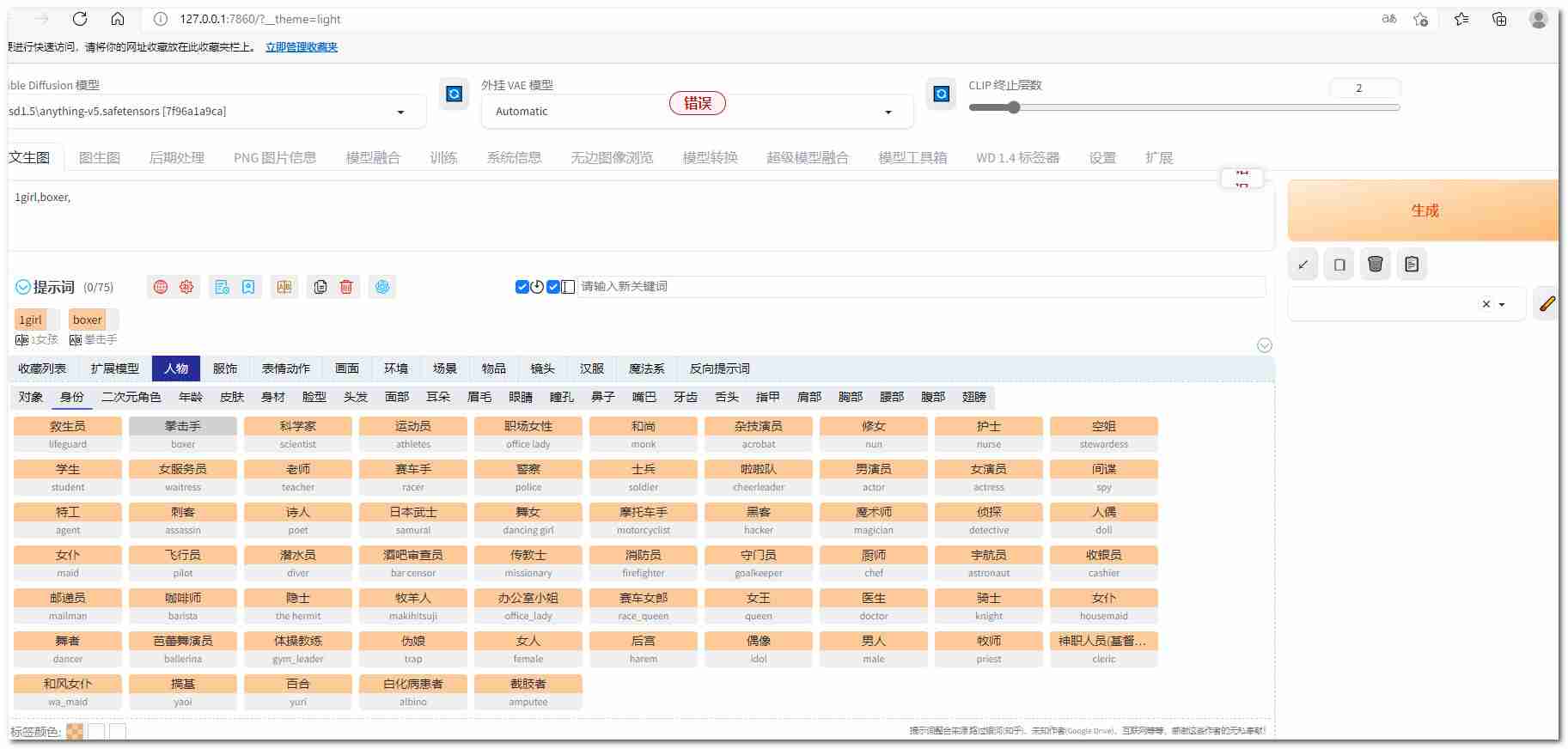The width and height of the screenshot is (1568, 749).
Task: Click the orange pencil edit style icon
Action: [1547, 304]
